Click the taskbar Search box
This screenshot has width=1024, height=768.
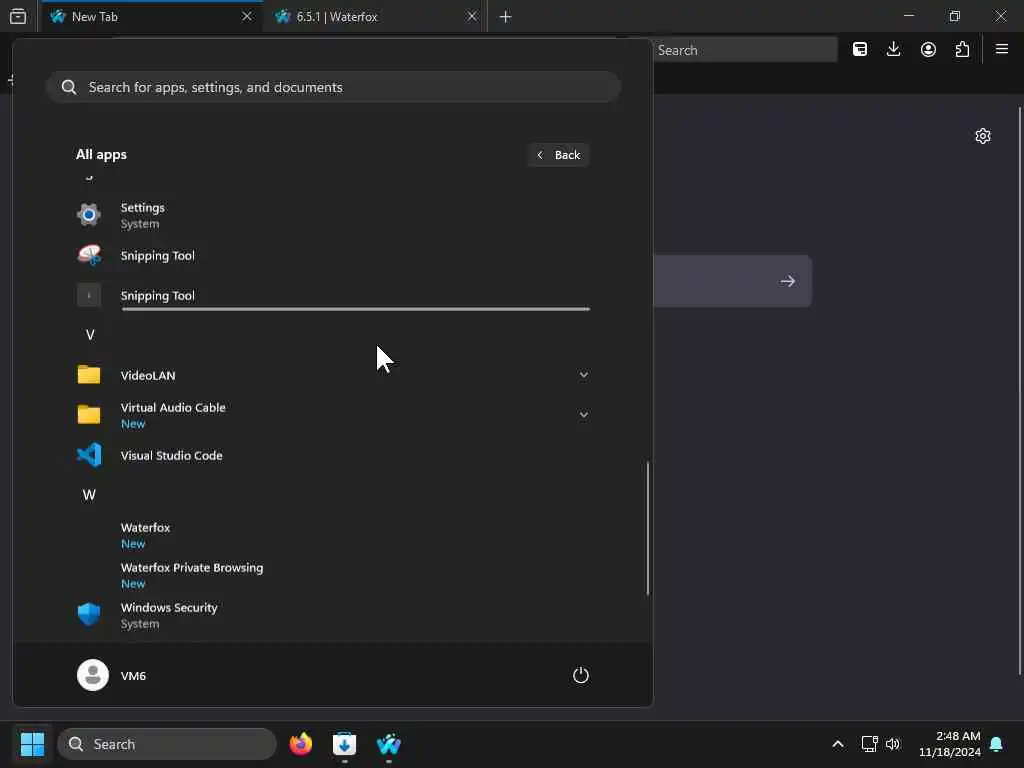point(167,744)
